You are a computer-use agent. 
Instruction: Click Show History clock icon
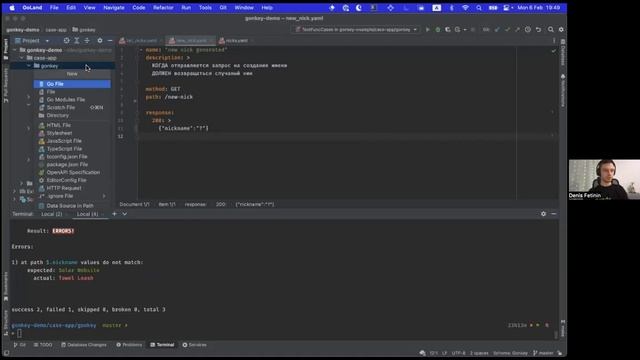[528, 29]
